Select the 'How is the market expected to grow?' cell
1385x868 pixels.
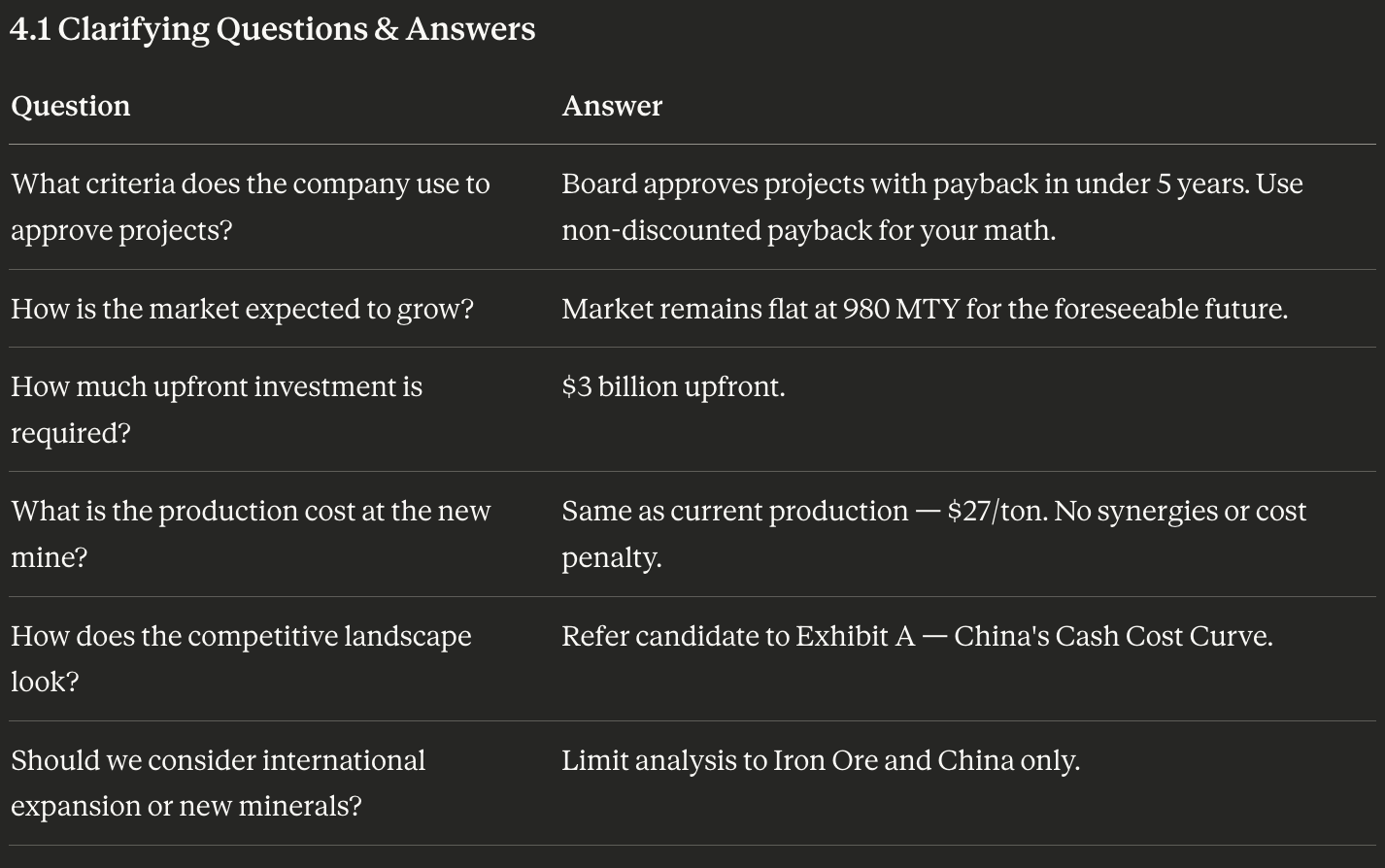click(x=242, y=309)
